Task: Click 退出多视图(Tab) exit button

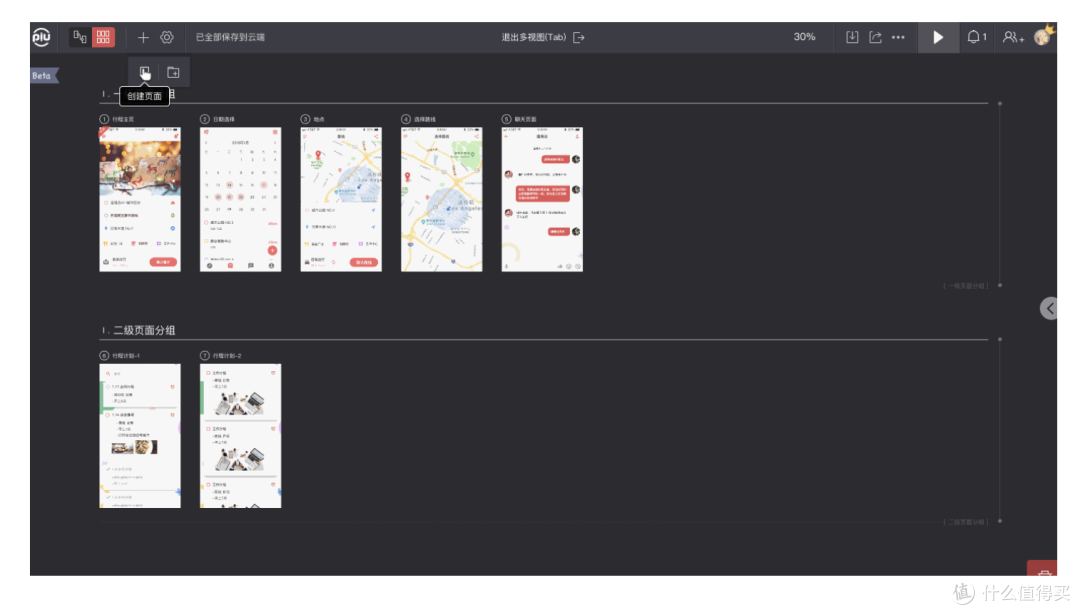Action: [543, 37]
